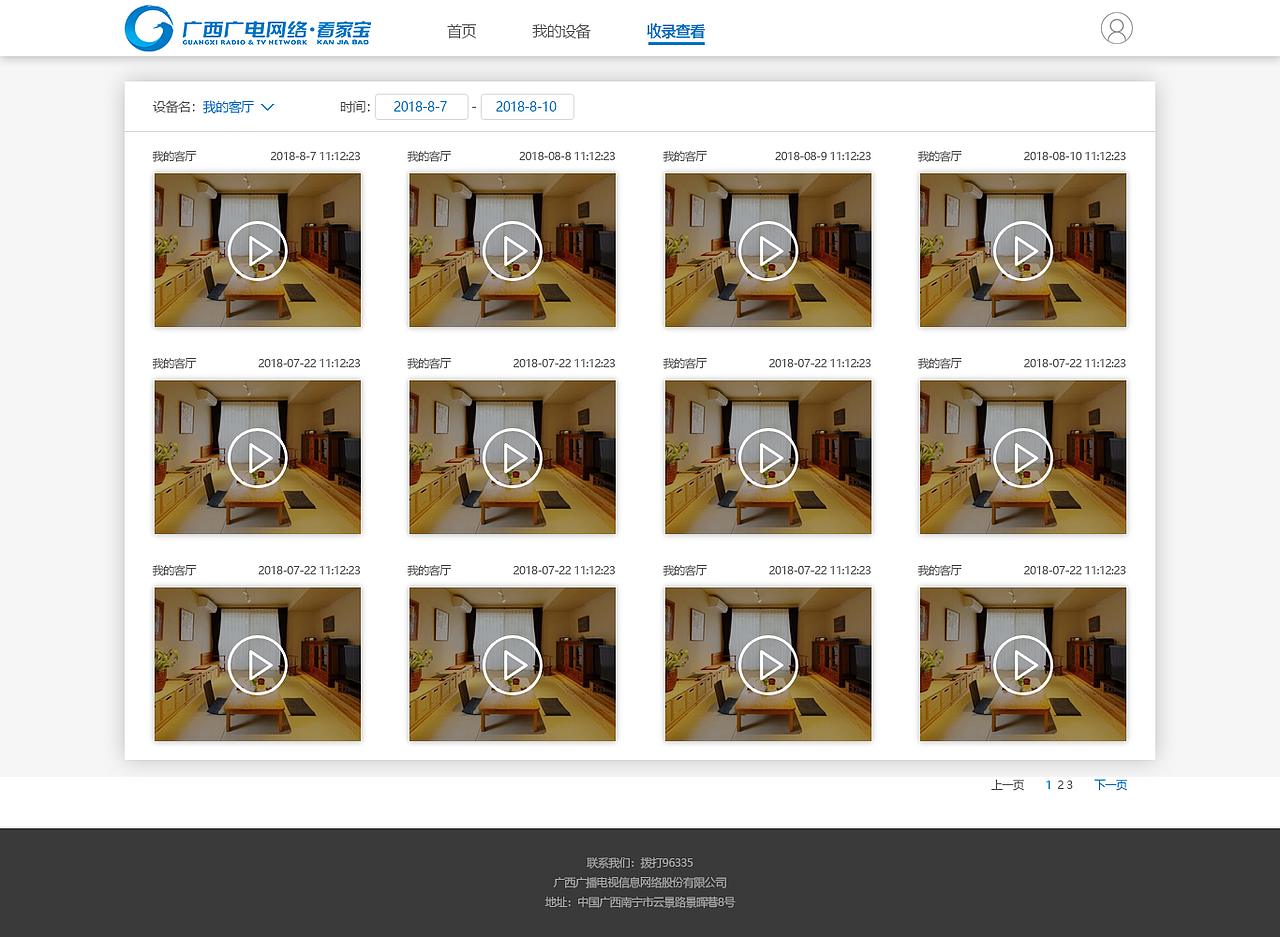Image resolution: width=1280 pixels, height=937 pixels.
Task: Play the 2018-8-7 11:12:23 recording
Action: tap(257, 250)
